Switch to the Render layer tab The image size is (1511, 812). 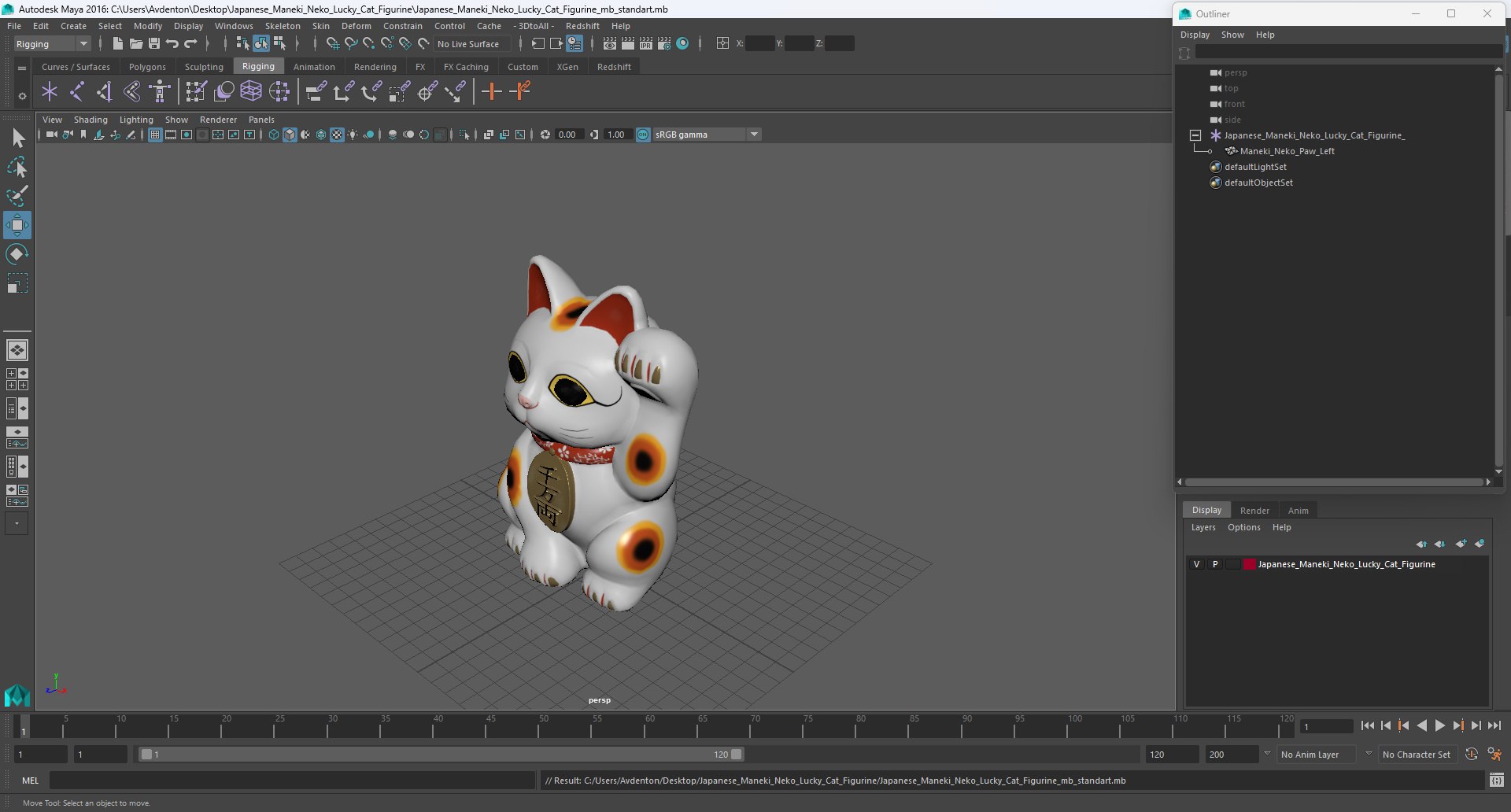[1254, 511]
